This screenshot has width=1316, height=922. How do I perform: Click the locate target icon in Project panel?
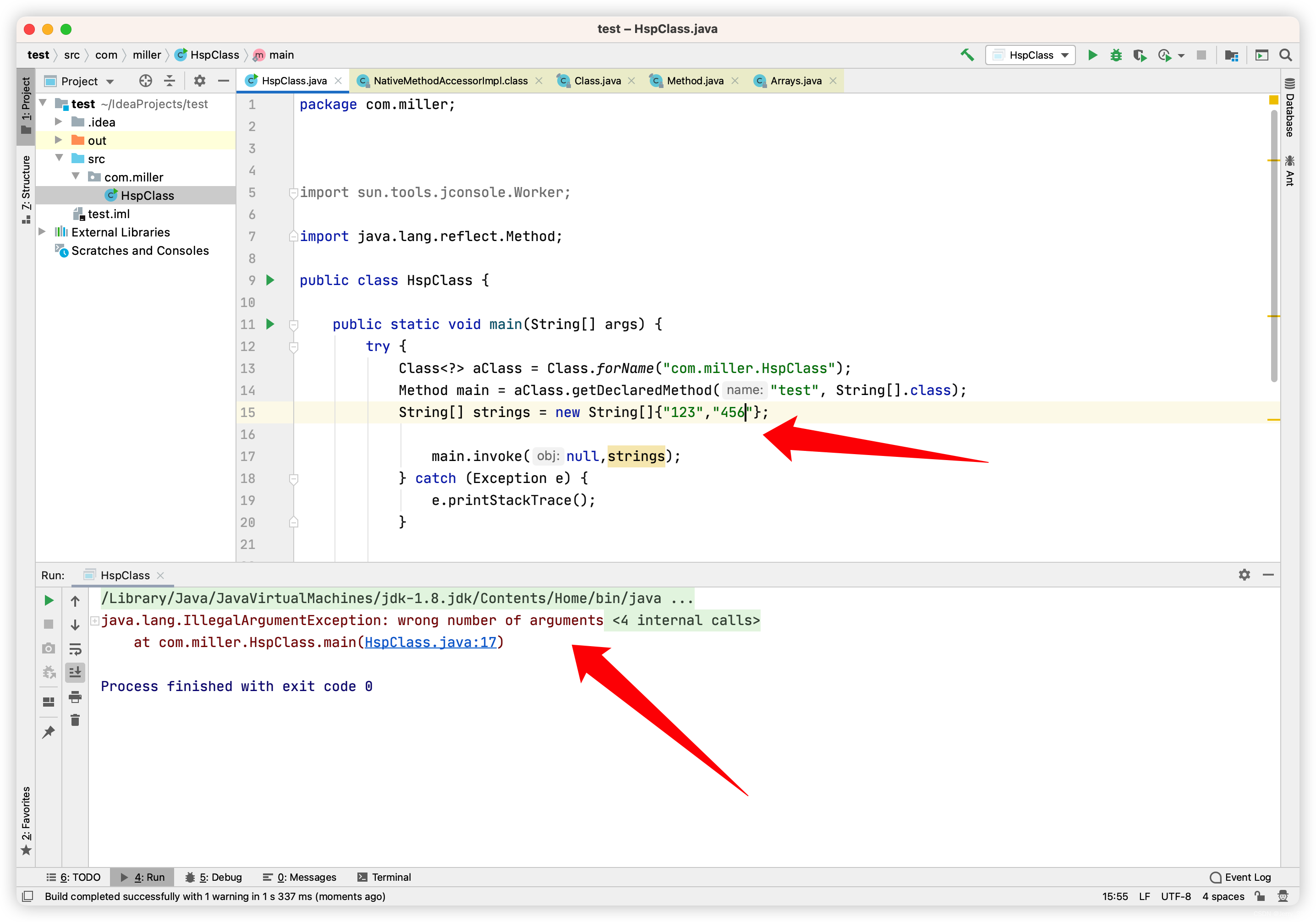point(146,81)
